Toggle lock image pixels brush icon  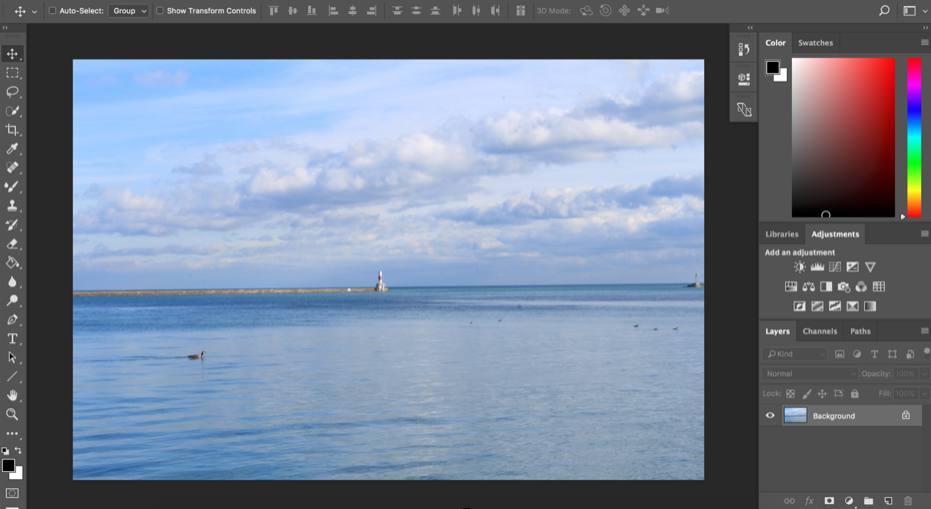point(807,394)
